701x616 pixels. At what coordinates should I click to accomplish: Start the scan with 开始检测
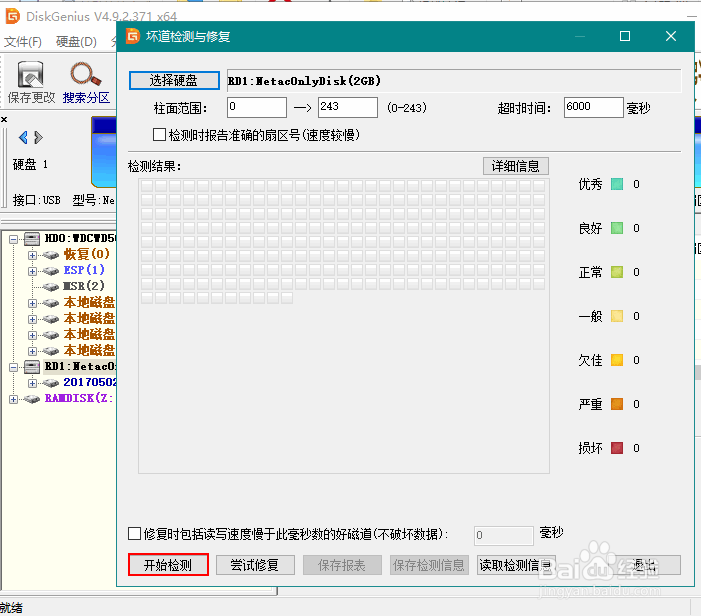click(168, 565)
